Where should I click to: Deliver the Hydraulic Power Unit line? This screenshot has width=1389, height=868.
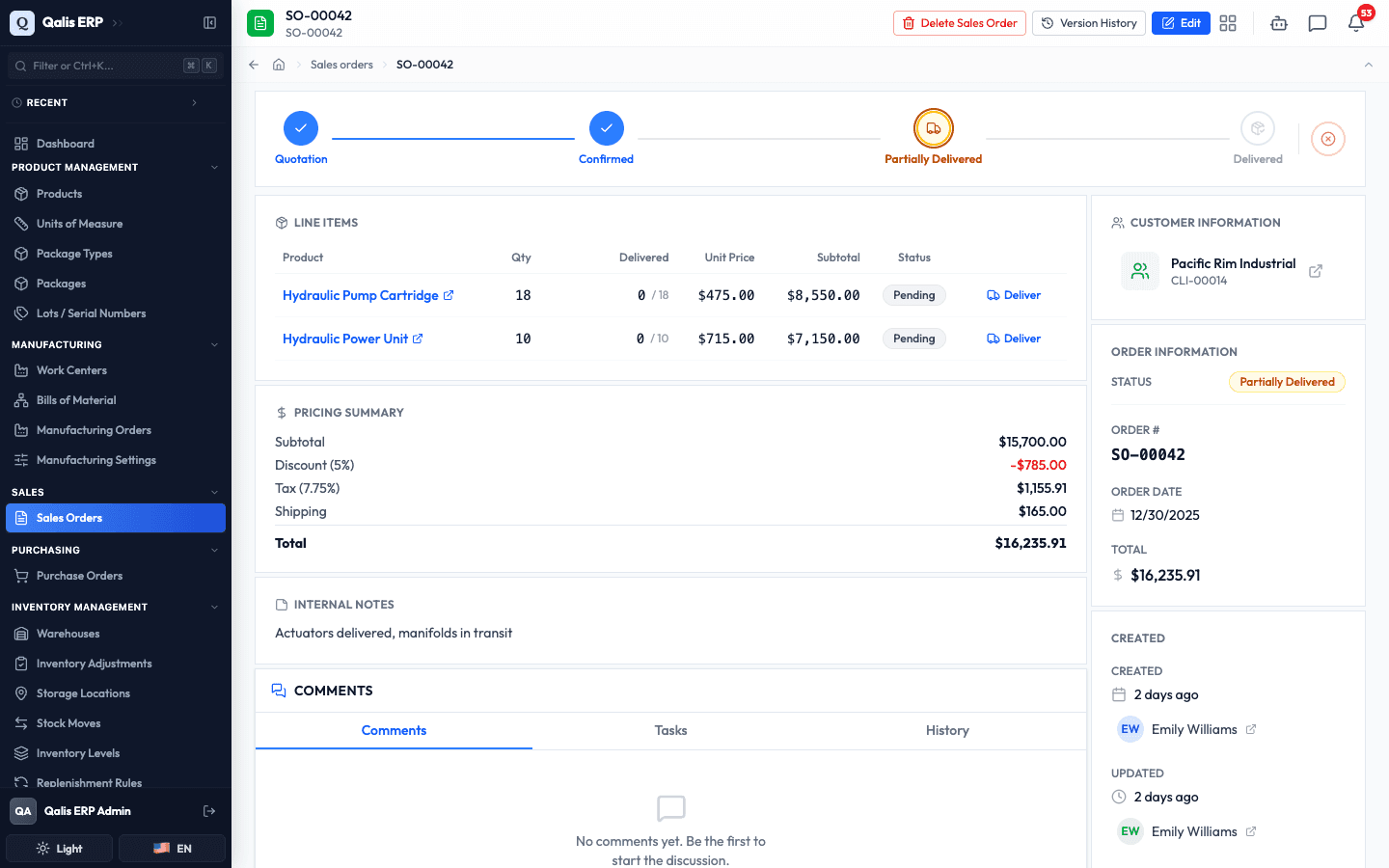1014,339
